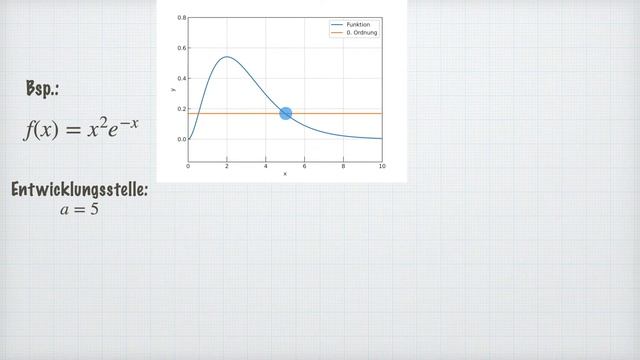Click the x-axis tick value 2
This screenshot has width=640, height=360.
pyautogui.click(x=227, y=166)
